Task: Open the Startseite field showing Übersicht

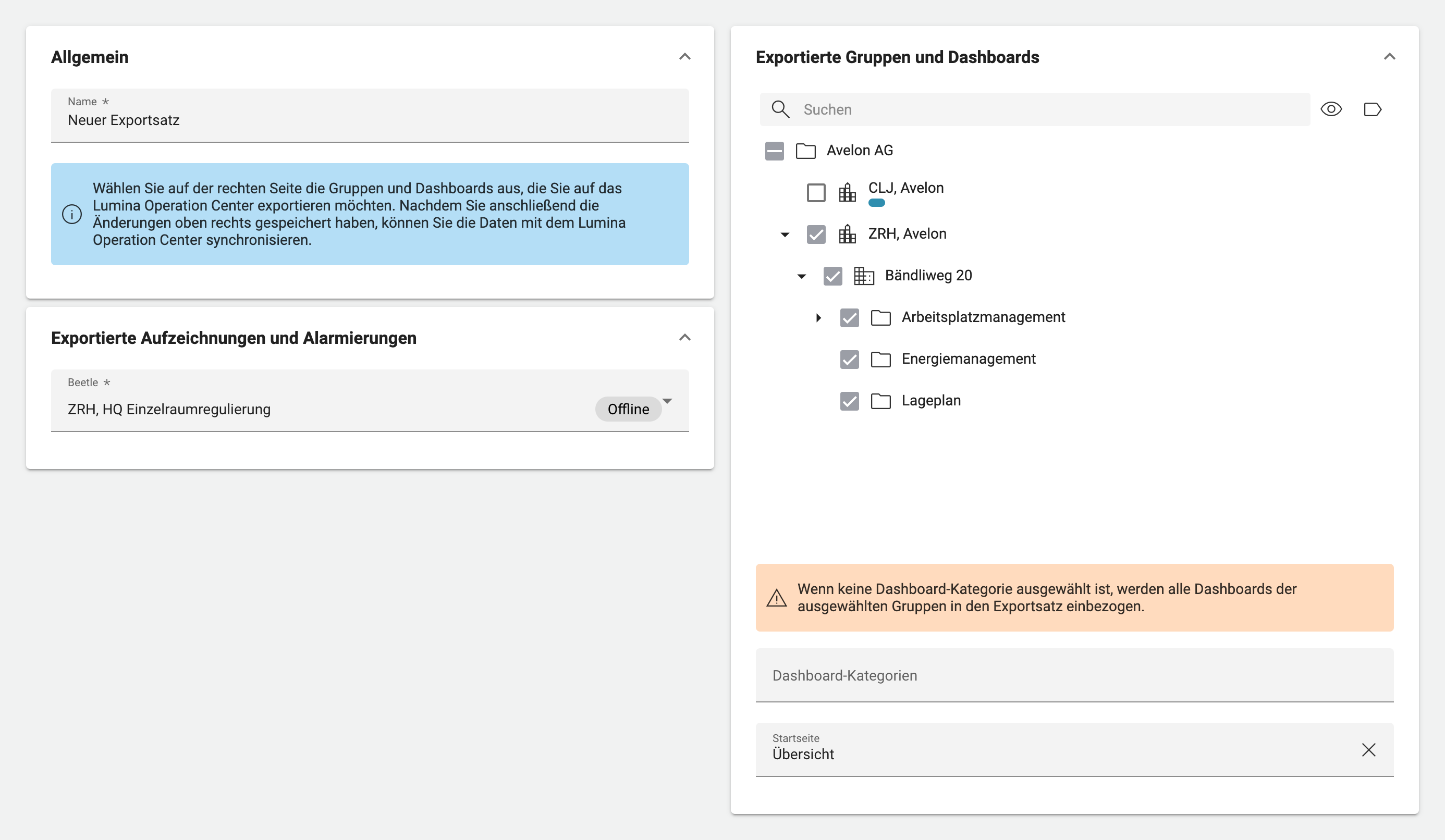Action: tap(1074, 749)
